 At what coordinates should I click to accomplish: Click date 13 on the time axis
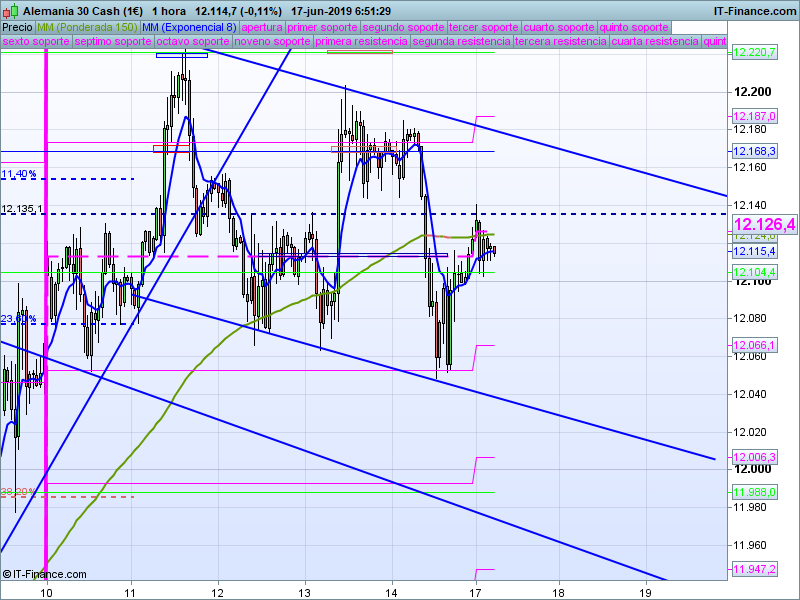pos(305,593)
